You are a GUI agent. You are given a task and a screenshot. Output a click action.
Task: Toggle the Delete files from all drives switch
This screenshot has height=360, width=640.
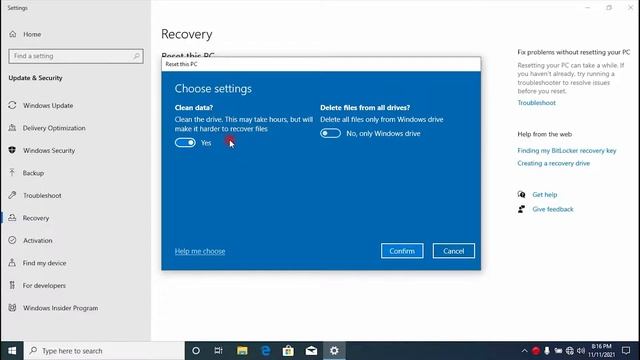[x=330, y=133]
